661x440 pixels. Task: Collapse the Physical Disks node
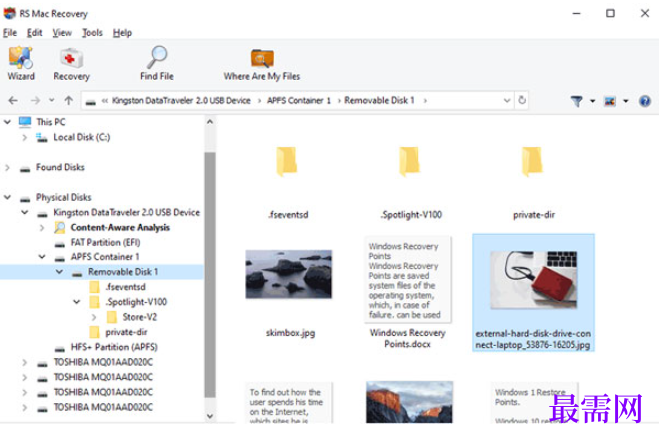coord(7,197)
